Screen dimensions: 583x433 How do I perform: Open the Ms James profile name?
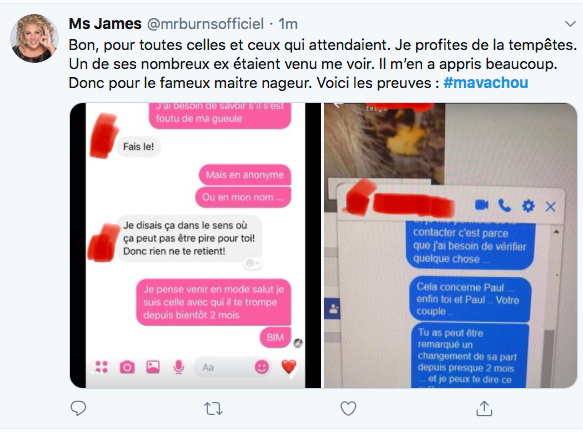105,24
